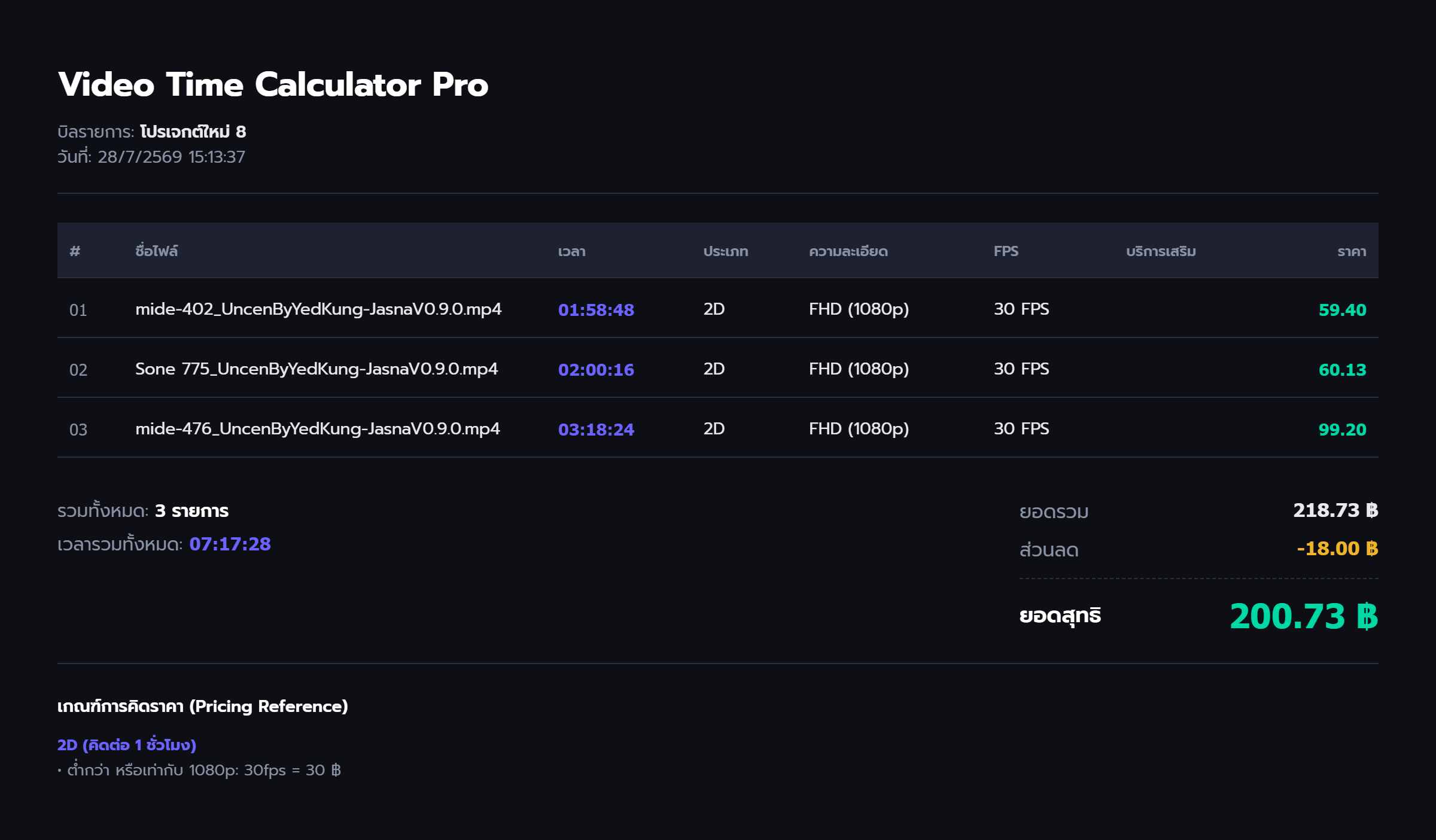The image size is (1436, 840).
Task: Click the duration 03:18:24
Action: tap(596, 430)
